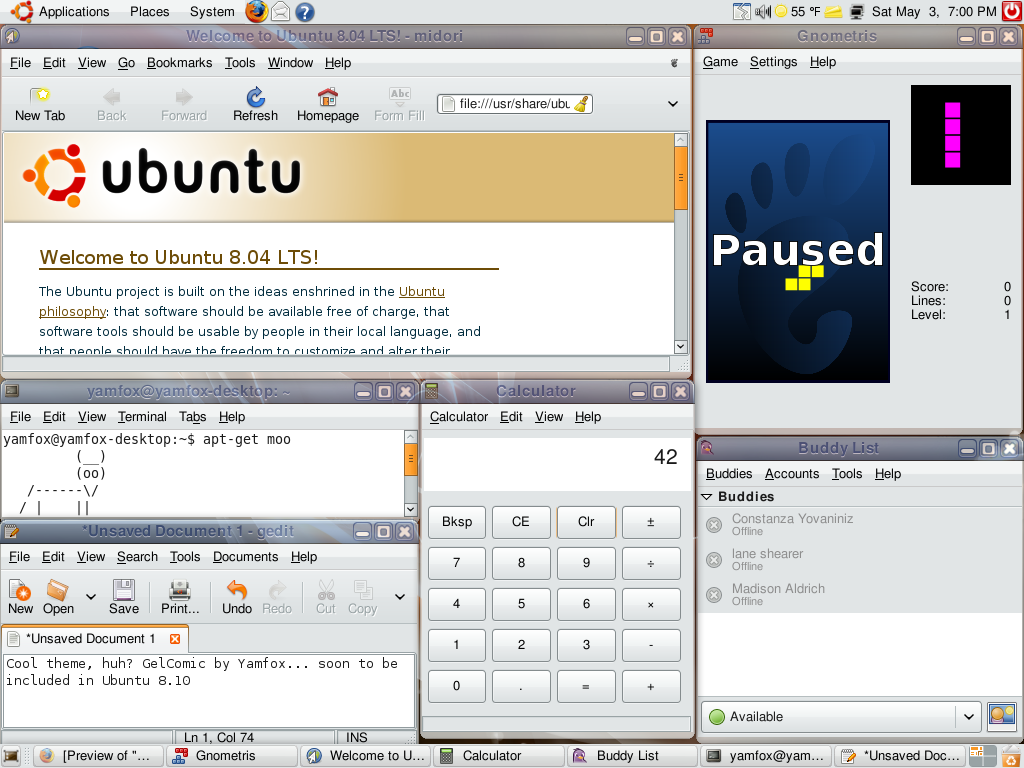The width and height of the screenshot is (1024, 768).
Task: Open the recent files arrow next to Open
Action: tap(91, 596)
